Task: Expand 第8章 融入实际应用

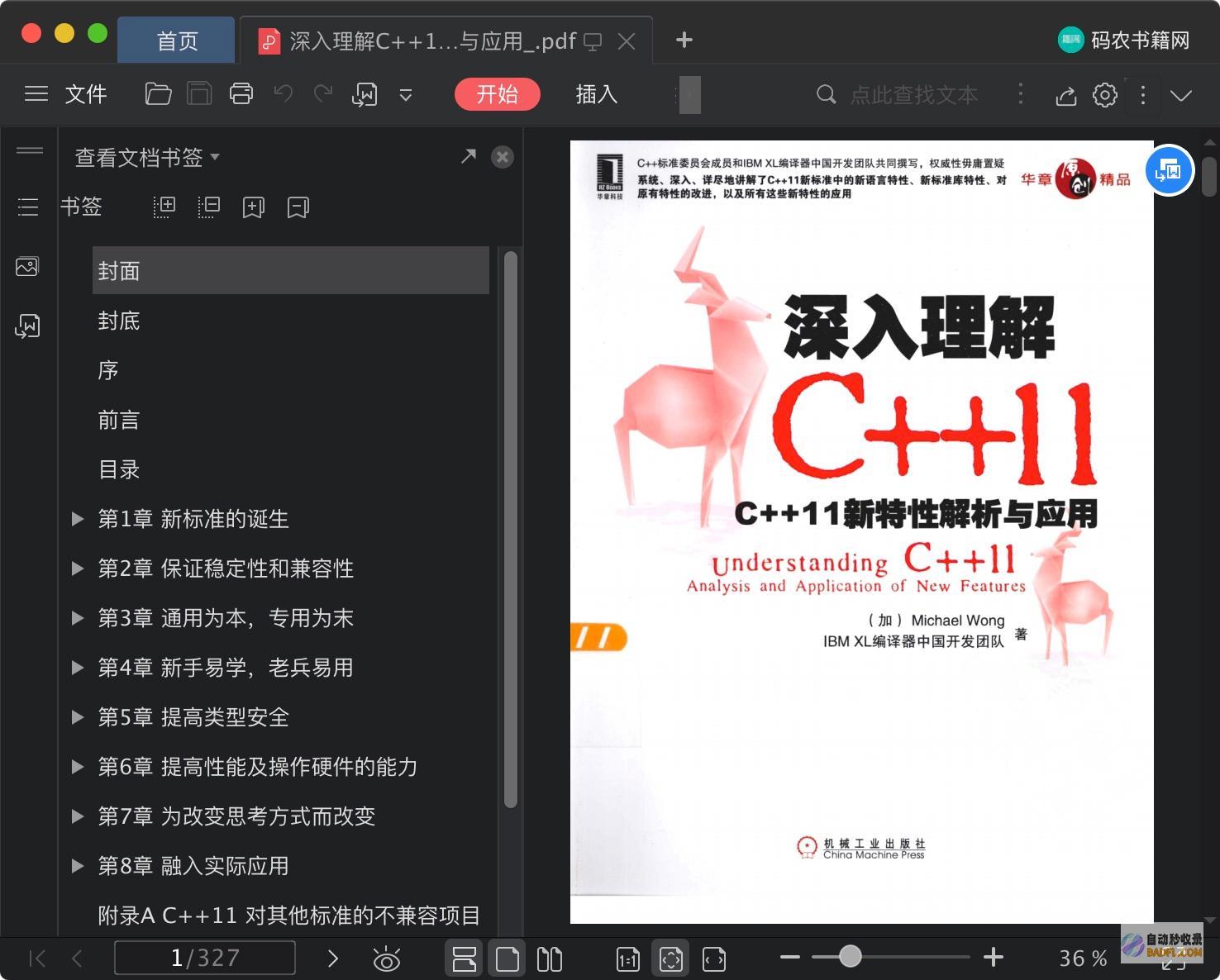Action: [78, 866]
